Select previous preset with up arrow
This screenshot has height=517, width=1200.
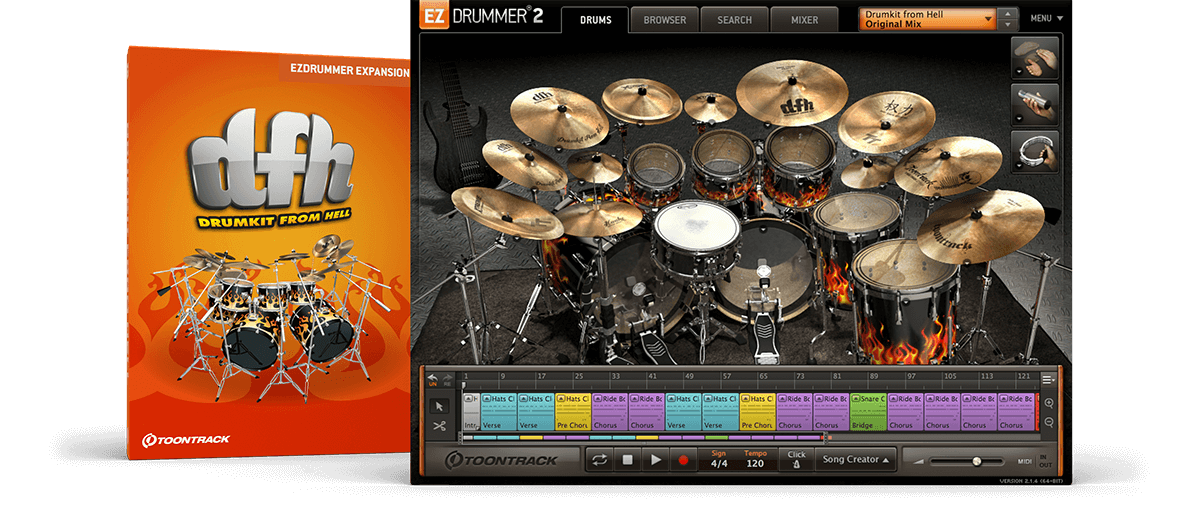point(1007,14)
